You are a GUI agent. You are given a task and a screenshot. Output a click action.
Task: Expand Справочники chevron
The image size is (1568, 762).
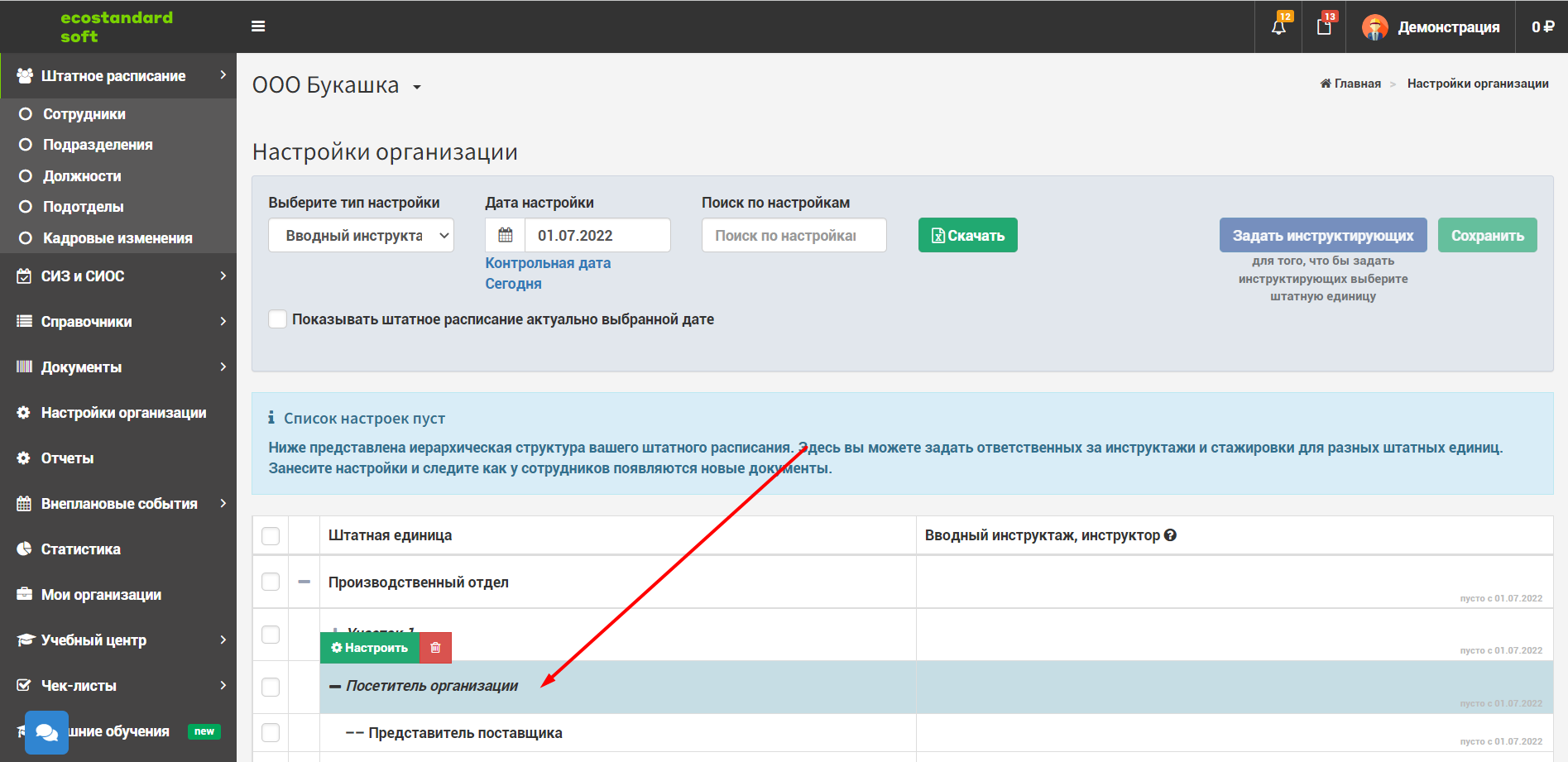click(223, 321)
